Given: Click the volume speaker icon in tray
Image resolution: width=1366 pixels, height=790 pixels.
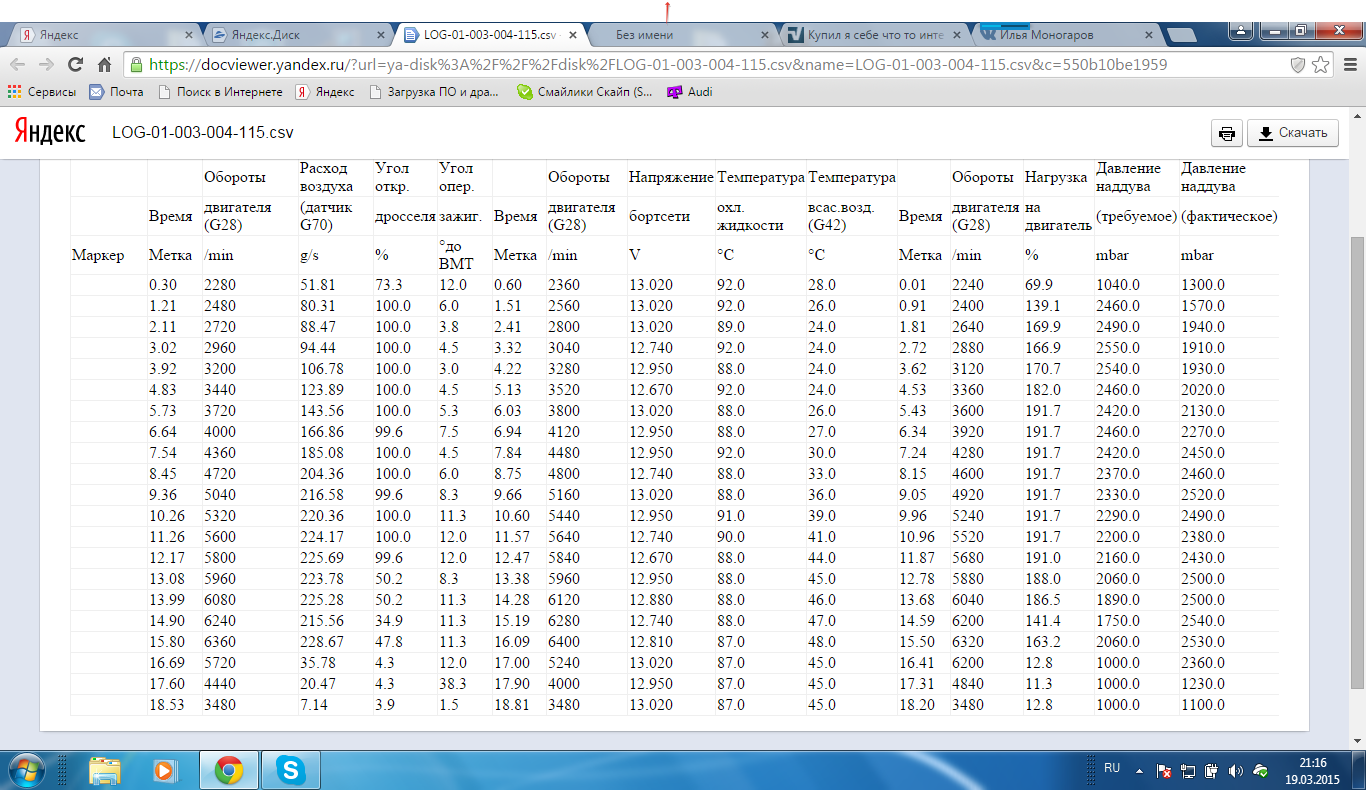Looking at the screenshot, I should 1236,771.
